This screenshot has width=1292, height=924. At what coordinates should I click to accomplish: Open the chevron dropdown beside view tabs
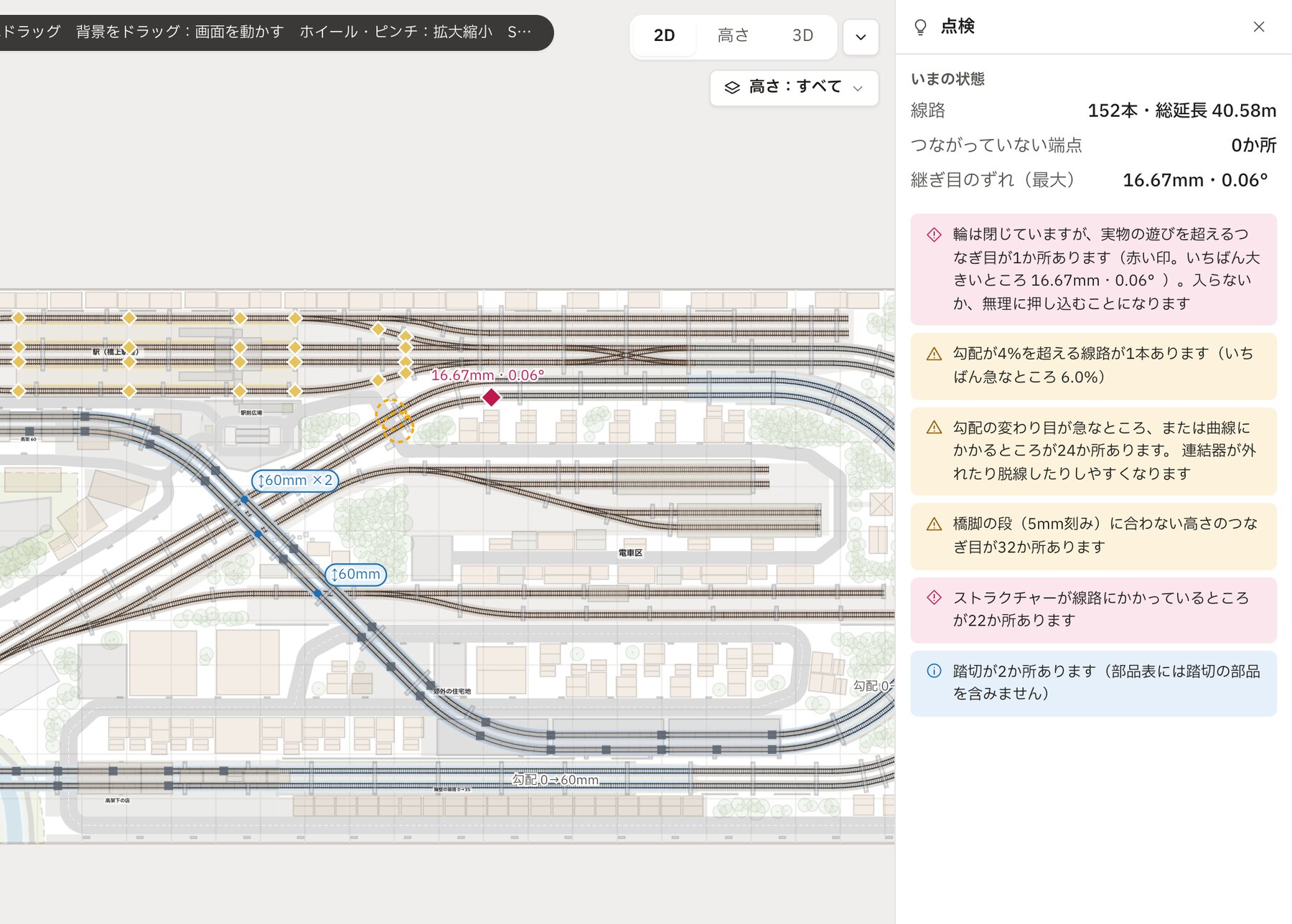click(x=861, y=37)
